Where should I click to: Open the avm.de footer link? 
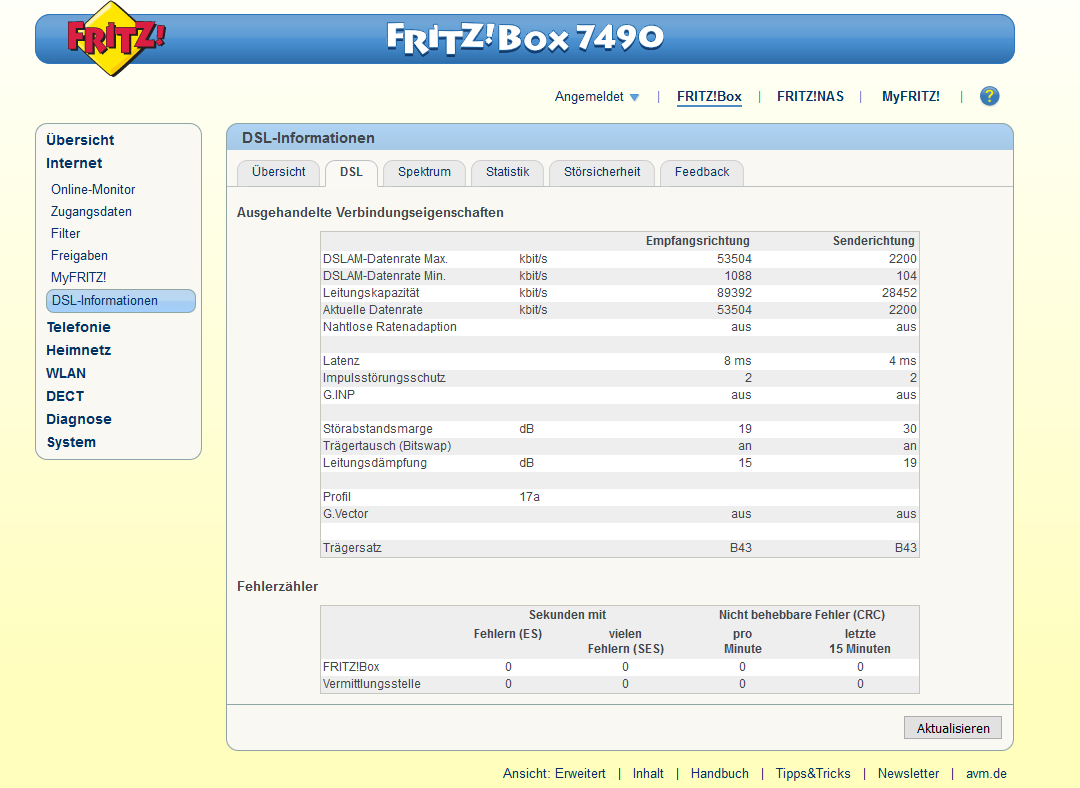[x=986, y=774]
